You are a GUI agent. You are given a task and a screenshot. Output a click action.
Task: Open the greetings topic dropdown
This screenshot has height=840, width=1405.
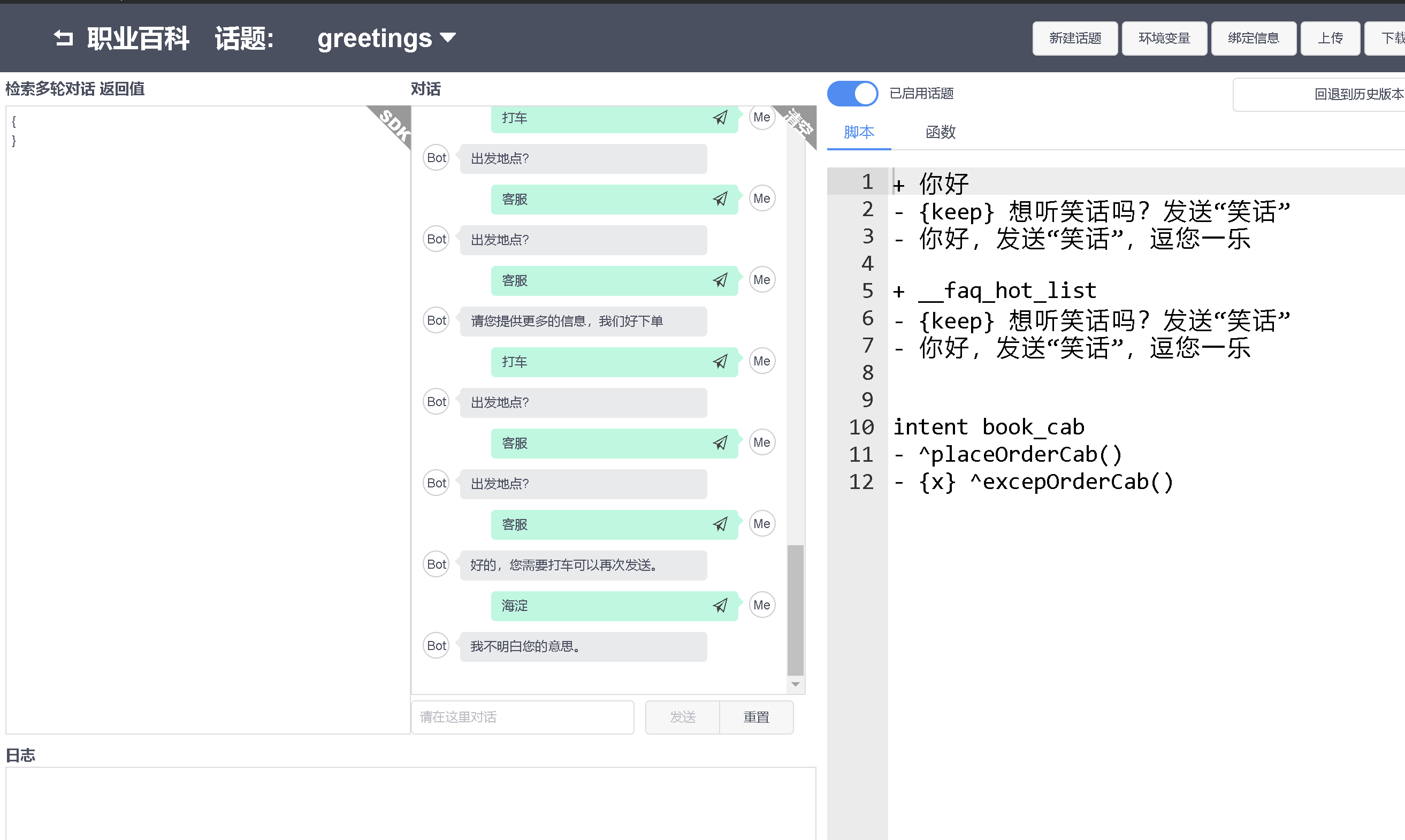[386, 39]
